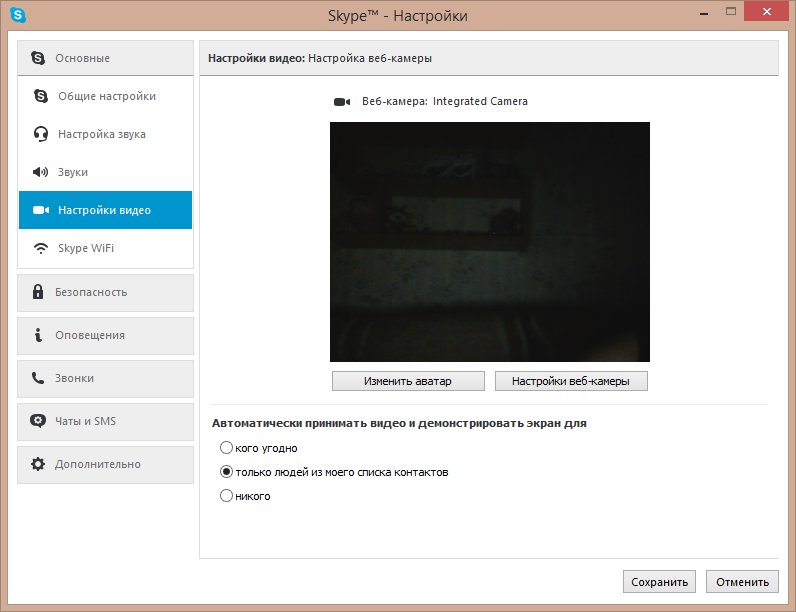796x612 pixels.
Task: Click Отменить to cancel changes
Action: click(x=742, y=582)
